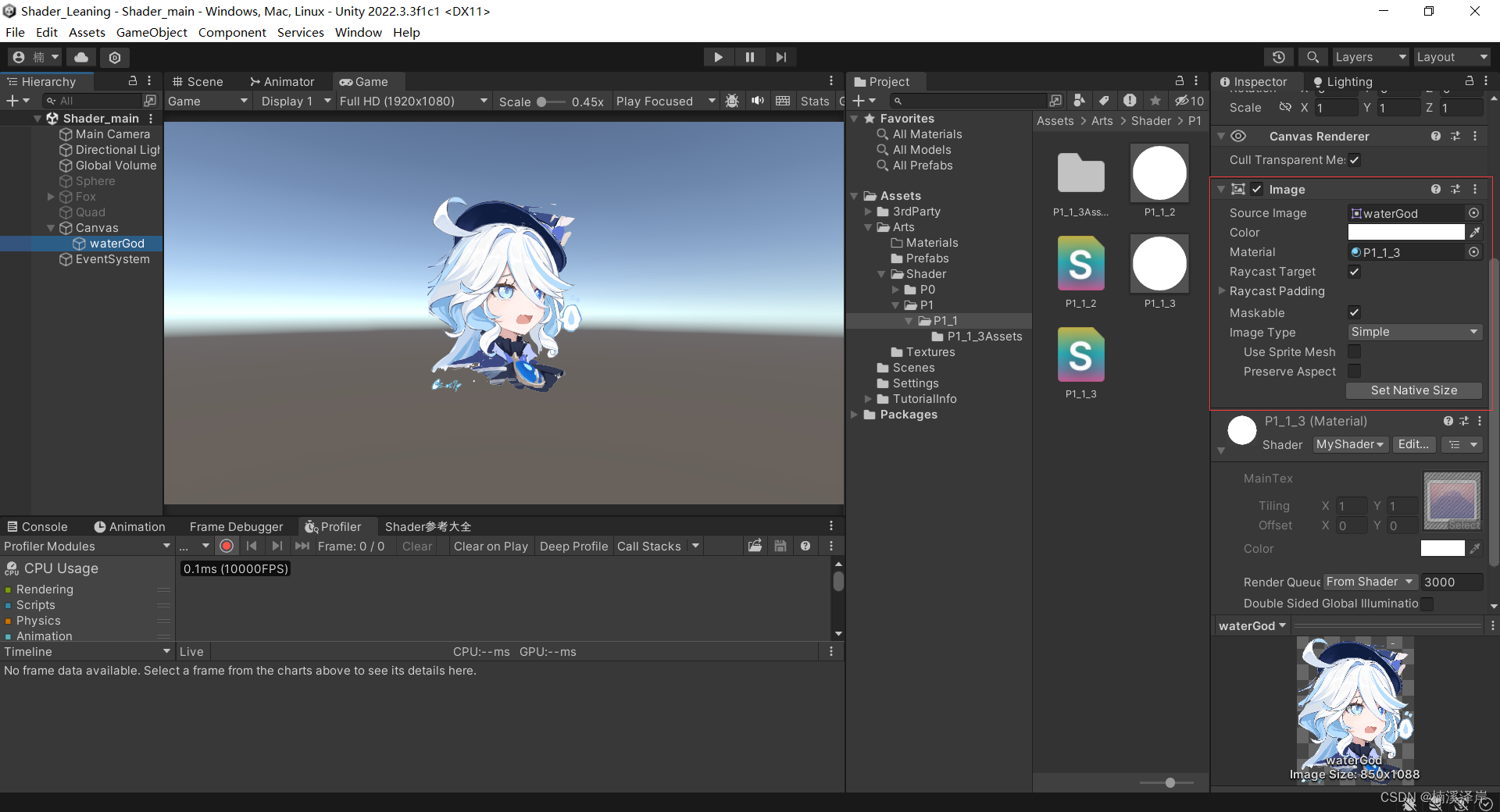Open the GameObject menu
Screen dimensions: 1500x812
(152, 32)
